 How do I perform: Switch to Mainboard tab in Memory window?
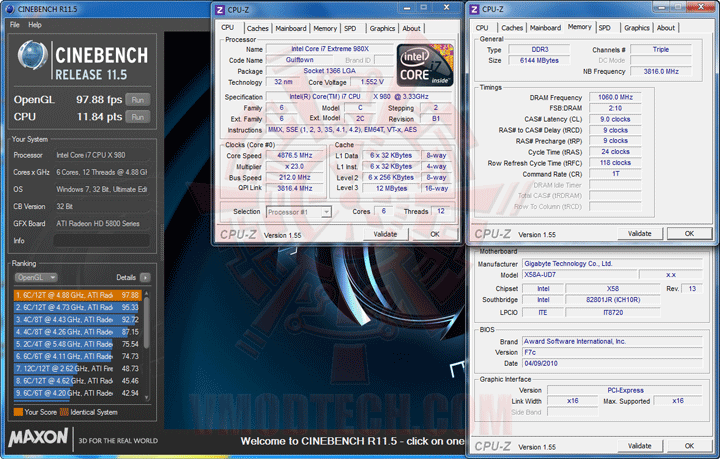click(546, 28)
